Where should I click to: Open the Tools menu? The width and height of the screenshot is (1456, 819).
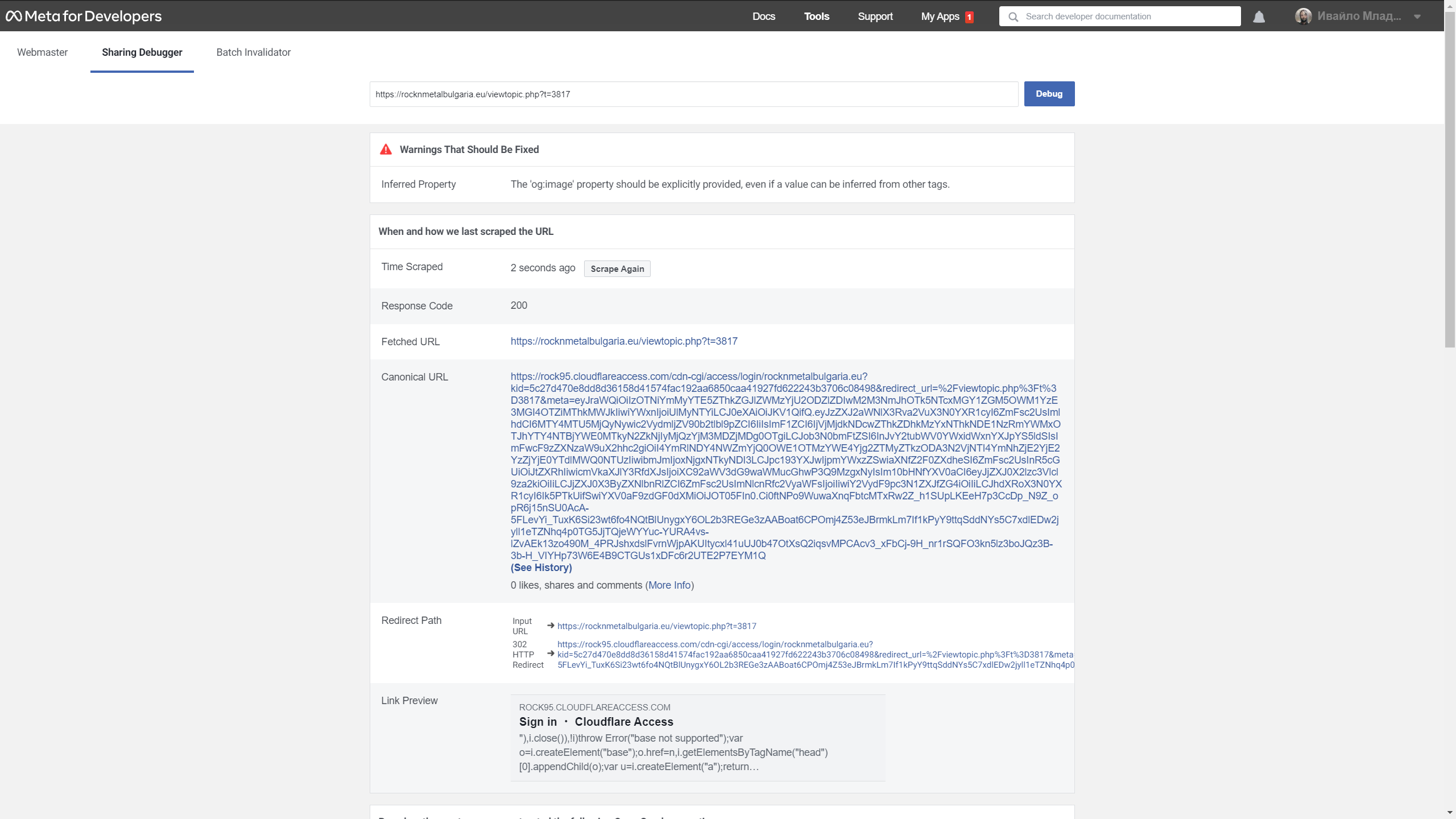pos(817,16)
